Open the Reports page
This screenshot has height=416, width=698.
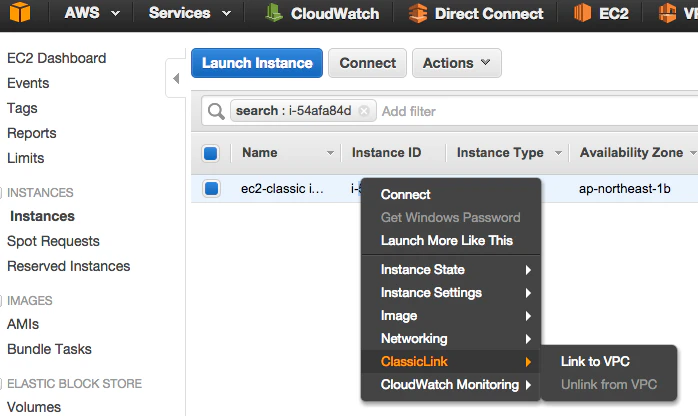coord(32,133)
